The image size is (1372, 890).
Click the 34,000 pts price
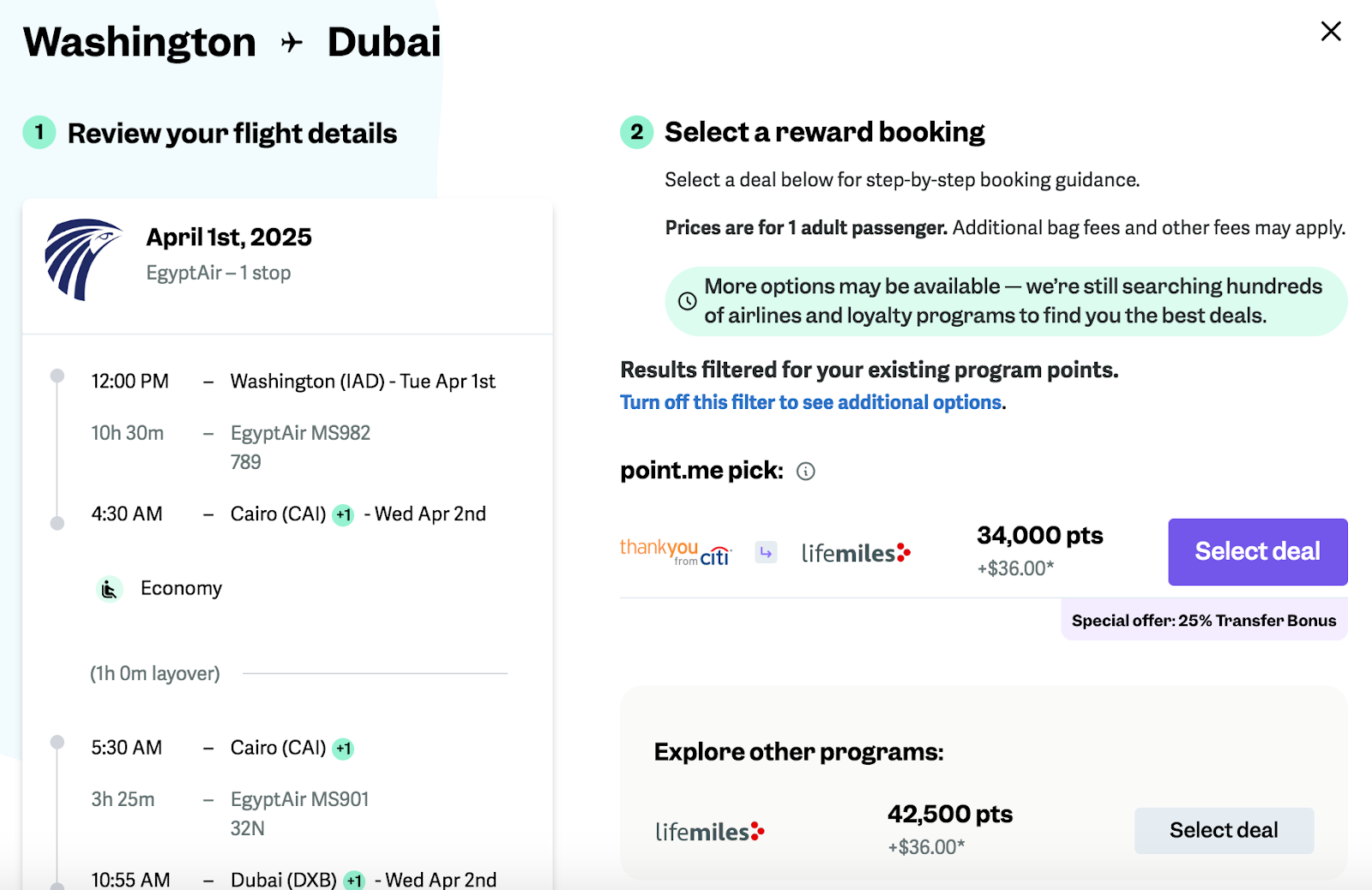point(1039,536)
